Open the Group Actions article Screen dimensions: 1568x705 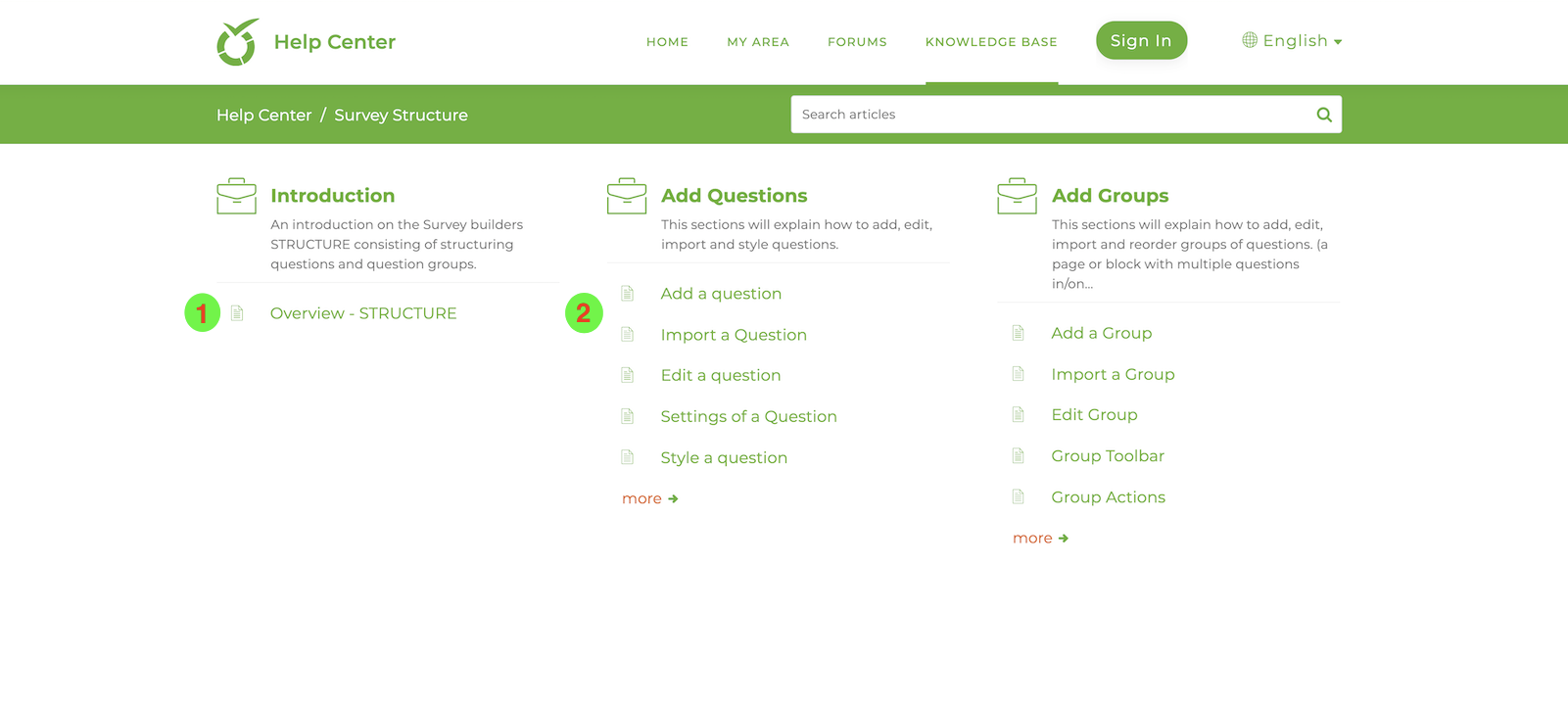(1109, 497)
